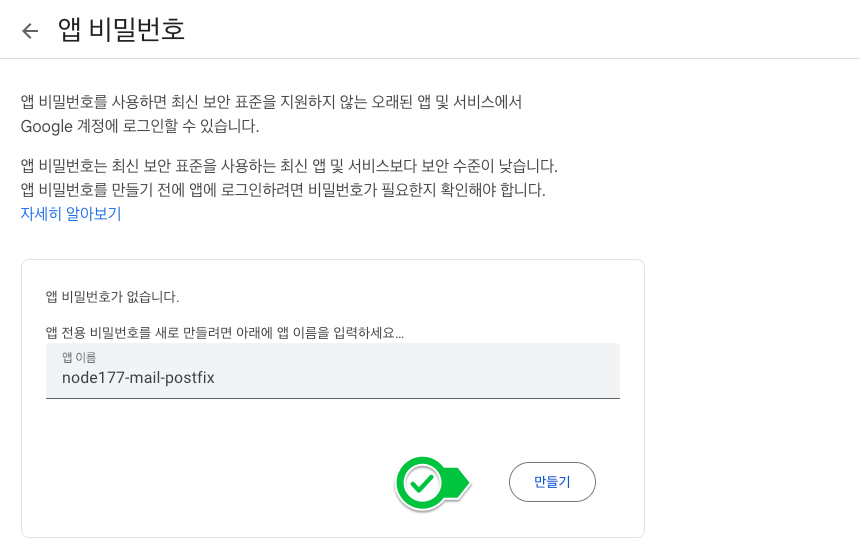The width and height of the screenshot is (860, 539).
Task: Open the 자세히 알아보기 link
Action: pos(71,214)
